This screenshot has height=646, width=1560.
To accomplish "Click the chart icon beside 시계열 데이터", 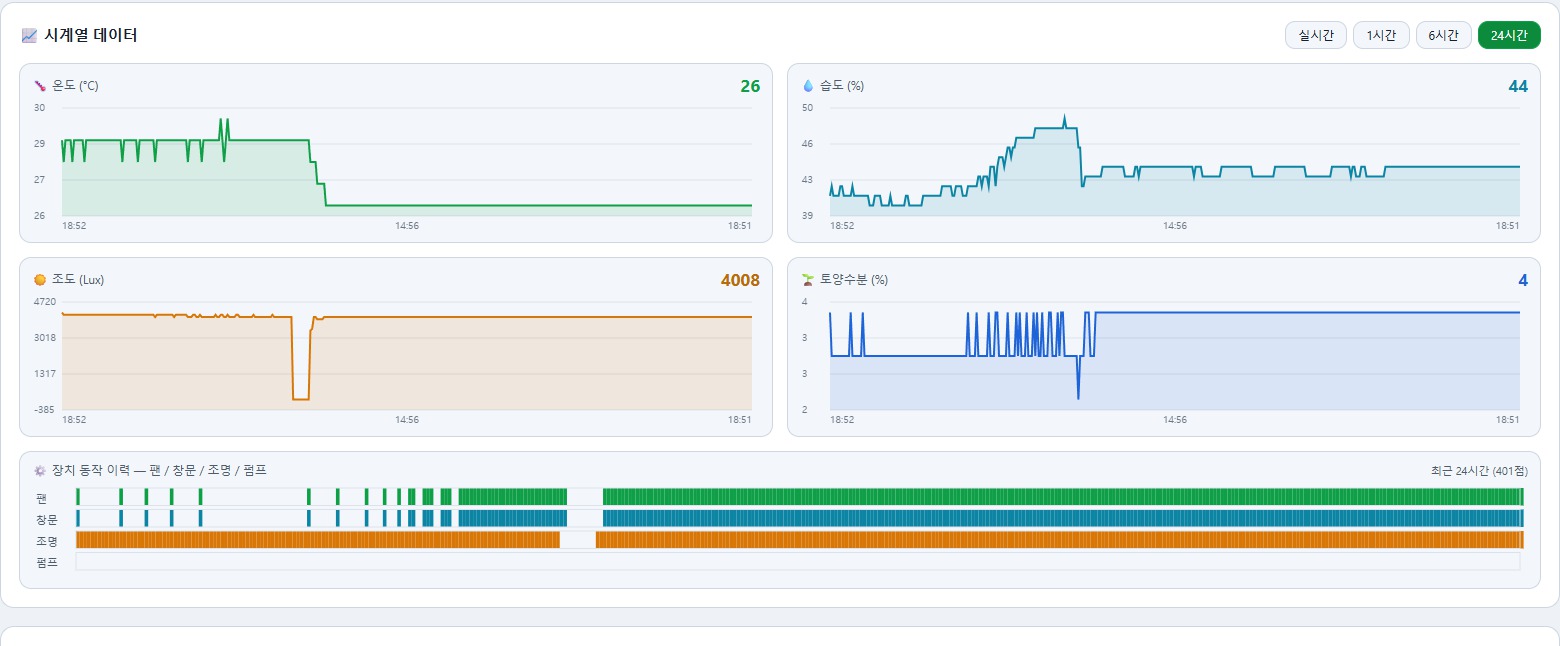I will point(28,36).
